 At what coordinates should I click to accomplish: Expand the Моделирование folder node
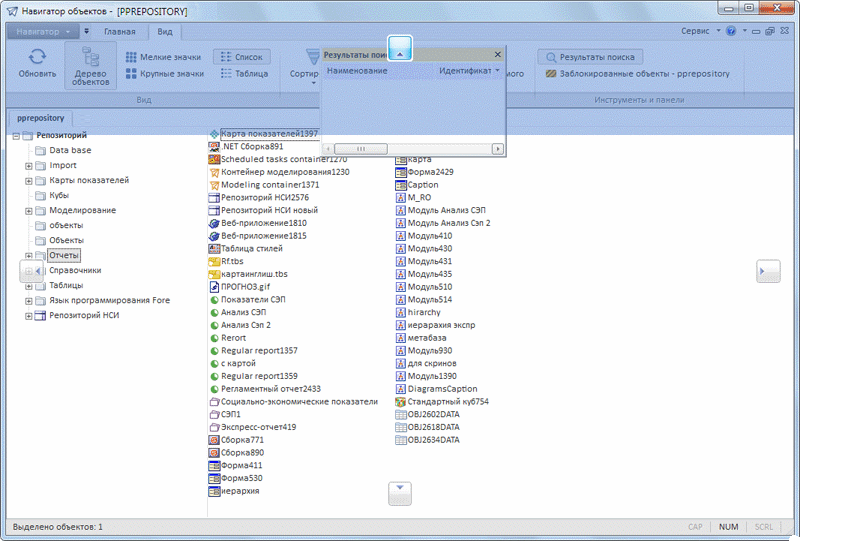tap(29, 210)
